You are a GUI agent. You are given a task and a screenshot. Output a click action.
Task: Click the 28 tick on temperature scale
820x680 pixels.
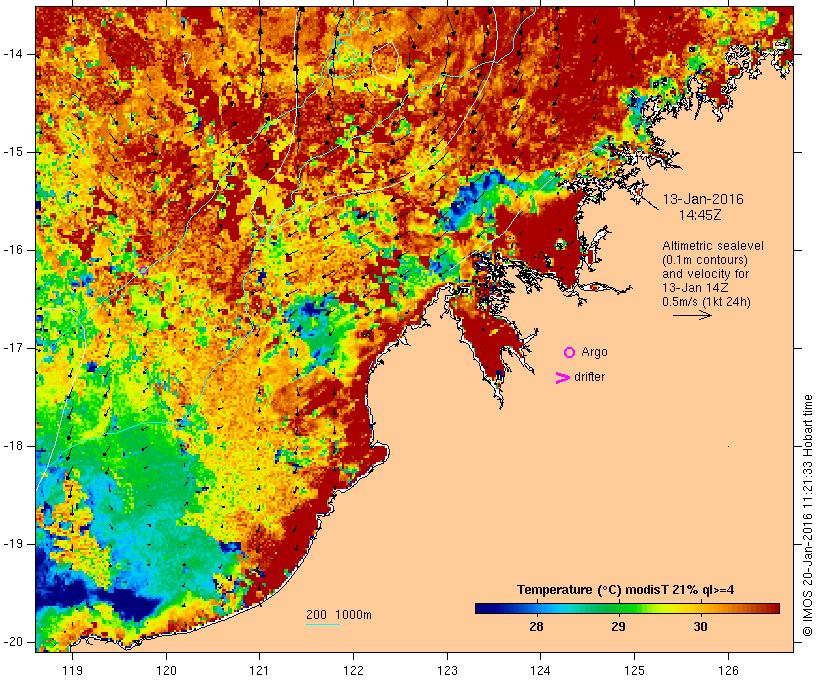click(536, 627)
